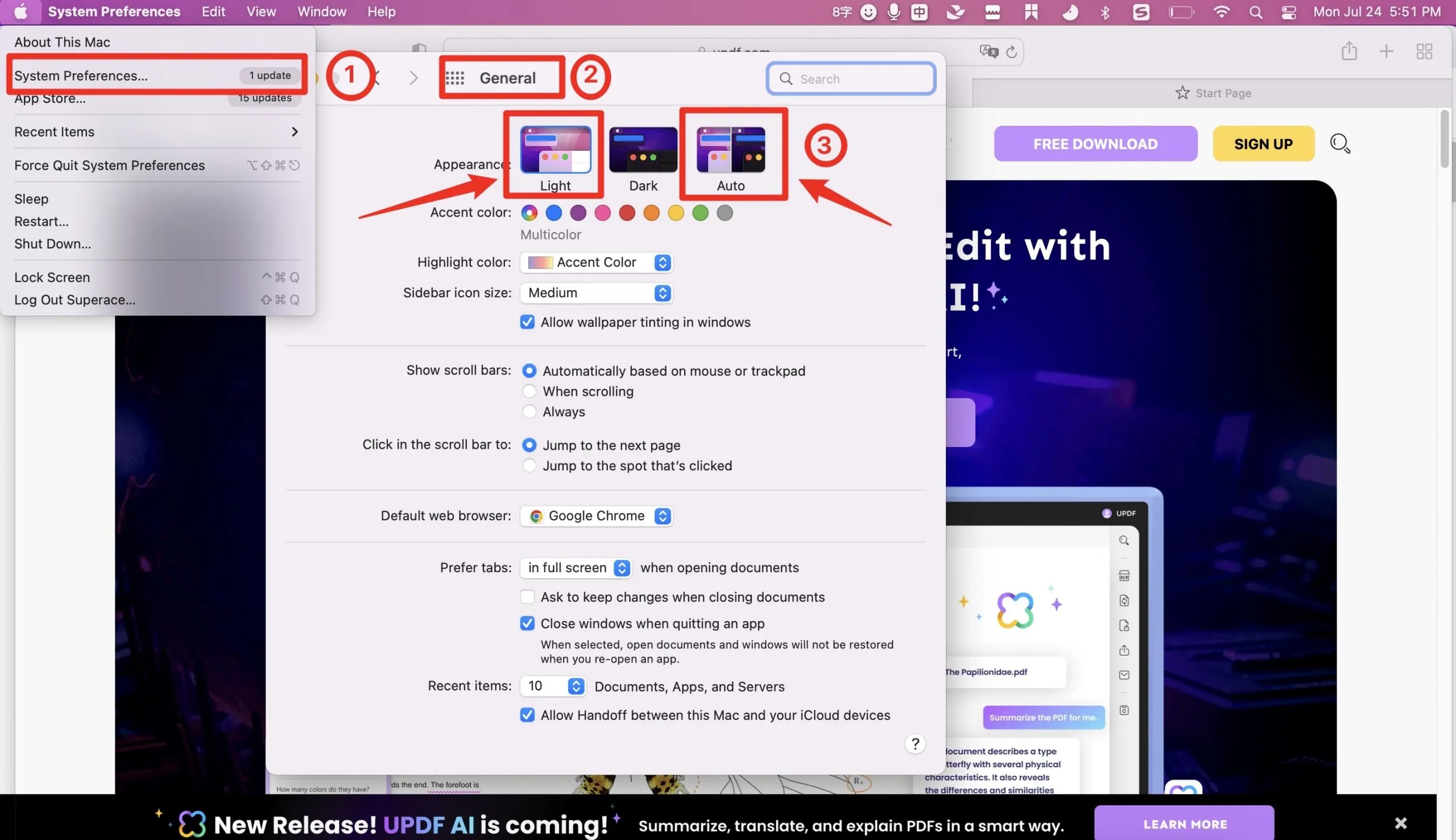This screenshot has width=1456, height=840.
Task: Click the FREE DOWNLOAD button
Action: [1095, 143]
